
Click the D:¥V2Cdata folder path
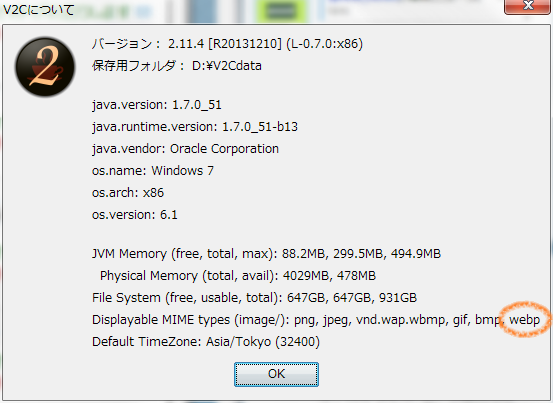227,66
